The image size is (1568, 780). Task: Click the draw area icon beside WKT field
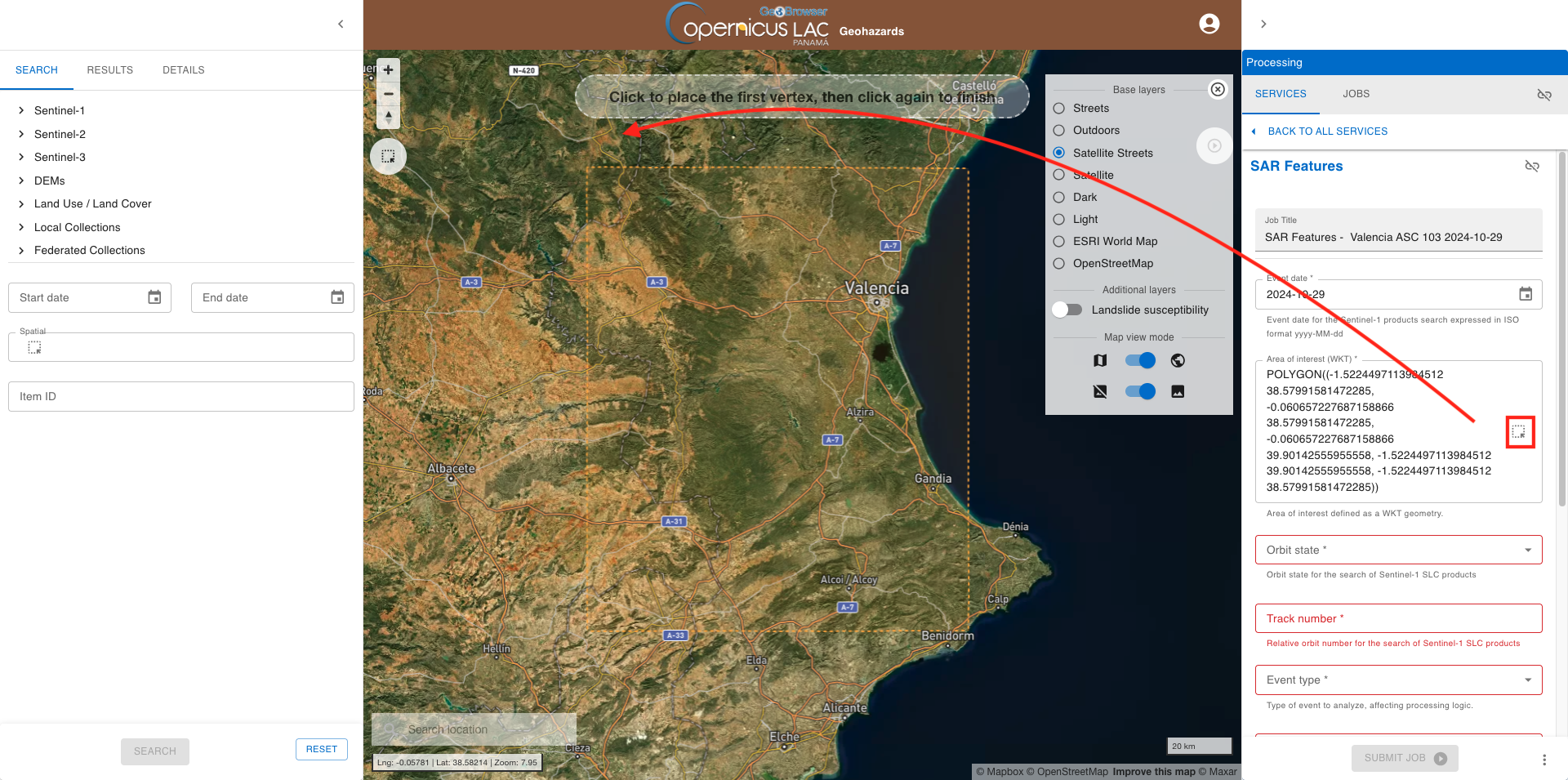[x=1519, y=432]
